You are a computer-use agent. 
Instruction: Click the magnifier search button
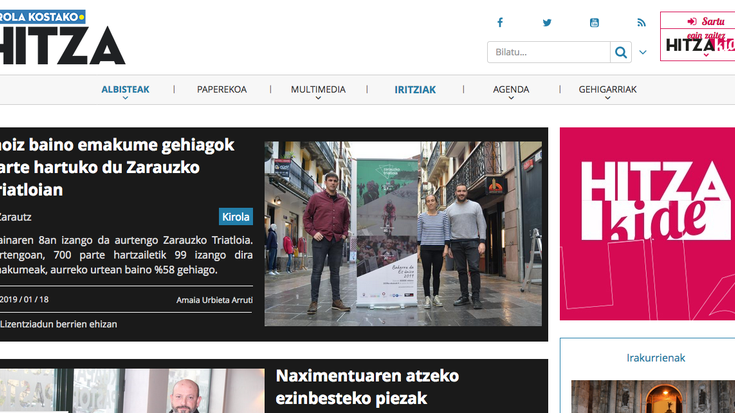tap(621, 52)
